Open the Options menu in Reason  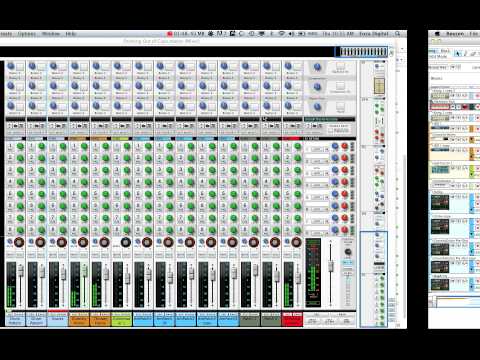click(x=26, y=34)
